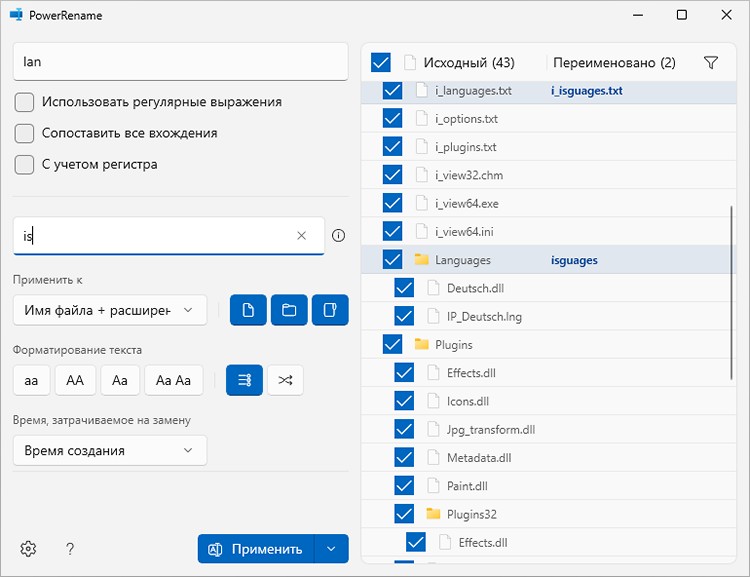Apply 'Aa Aa' capitalize each word formatting
Image resolution: width=750 pixels, height=577 pixels.
[173, 380]
